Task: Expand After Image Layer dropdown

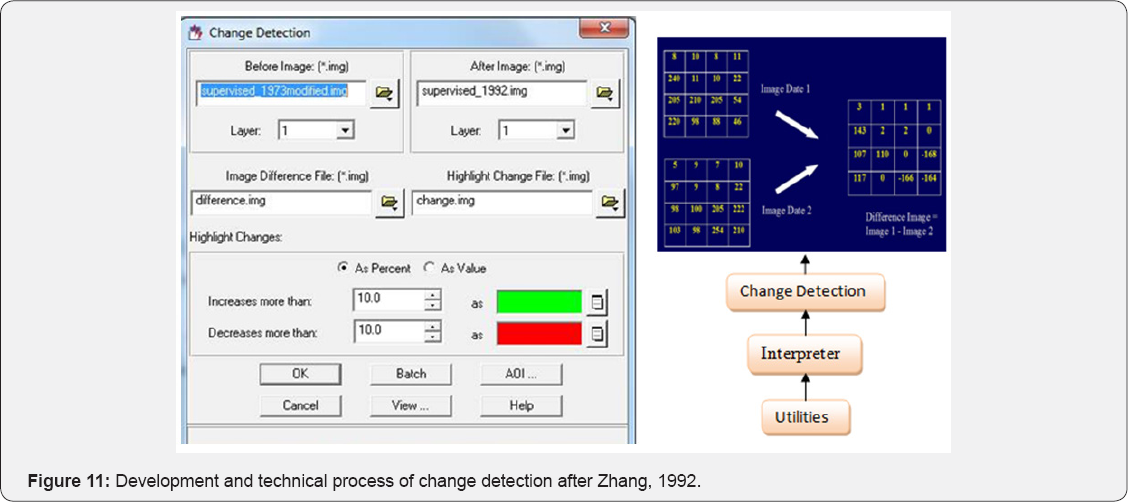Action: pyautogui.click(x=565, y=130)
